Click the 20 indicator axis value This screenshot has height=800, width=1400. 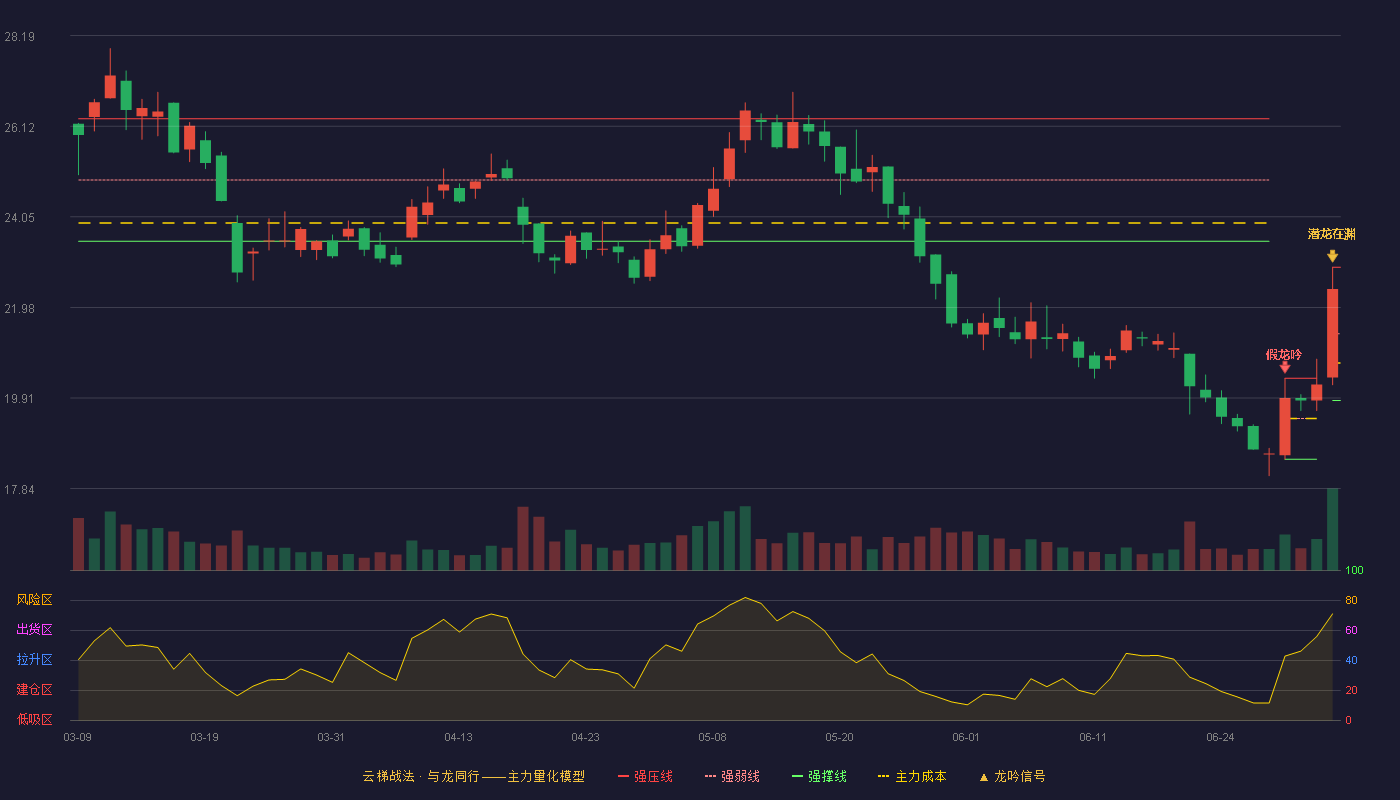(1350, 690)
